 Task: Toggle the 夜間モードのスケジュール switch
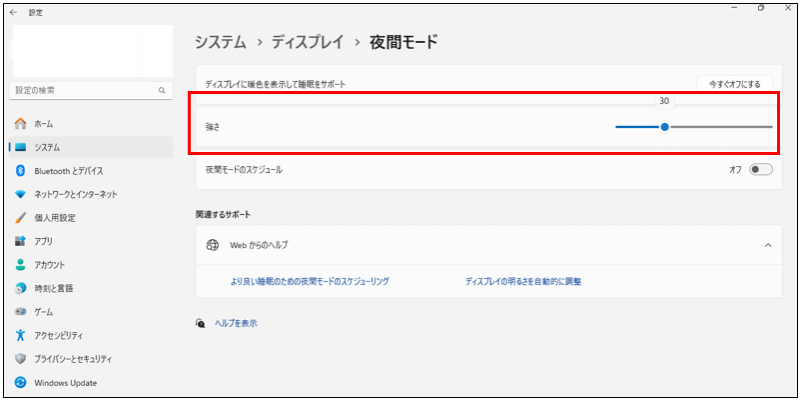click(761, 170)
